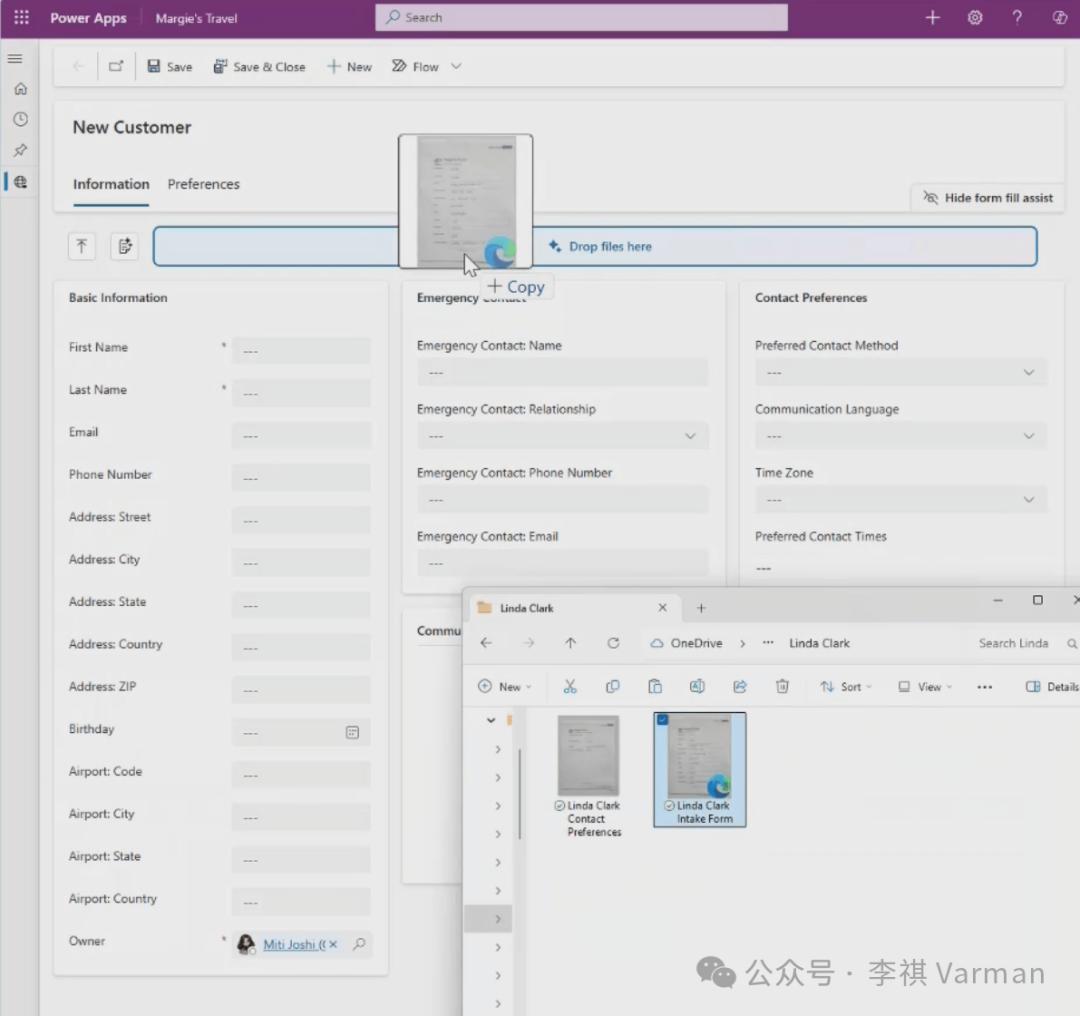Viewport: 1080px width, 1016px height.
Task: Open more options ellipsis in File Explorer toolbar
Action: 984,687
